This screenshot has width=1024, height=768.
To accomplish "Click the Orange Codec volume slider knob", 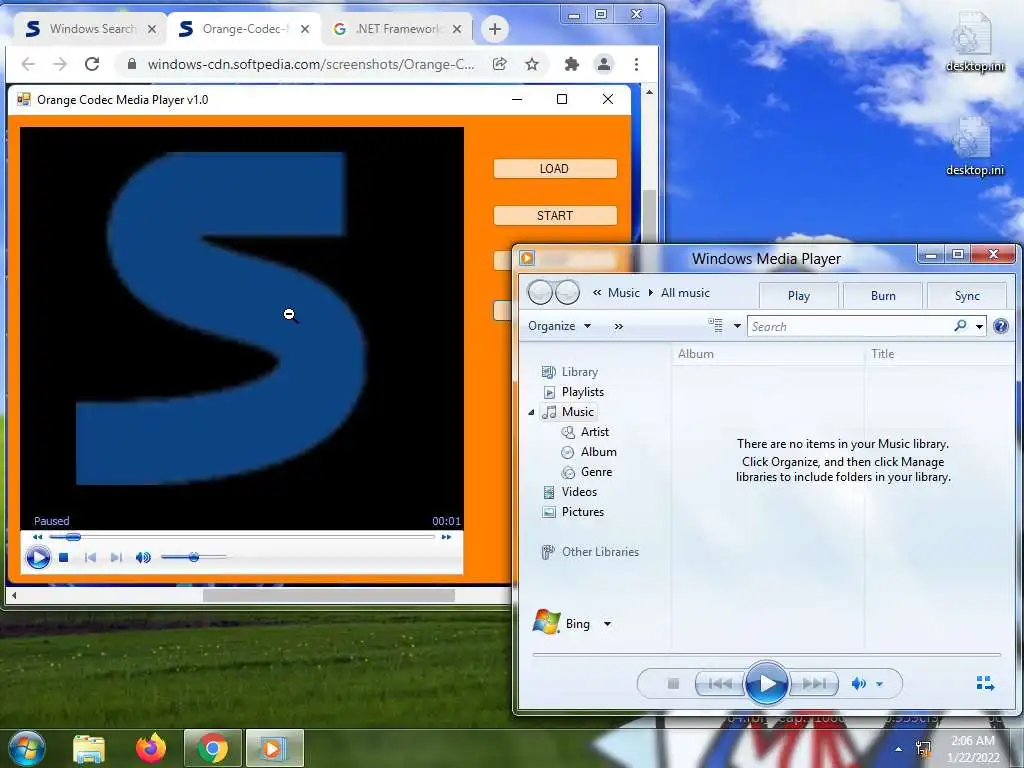I will (x=193, y=557).
